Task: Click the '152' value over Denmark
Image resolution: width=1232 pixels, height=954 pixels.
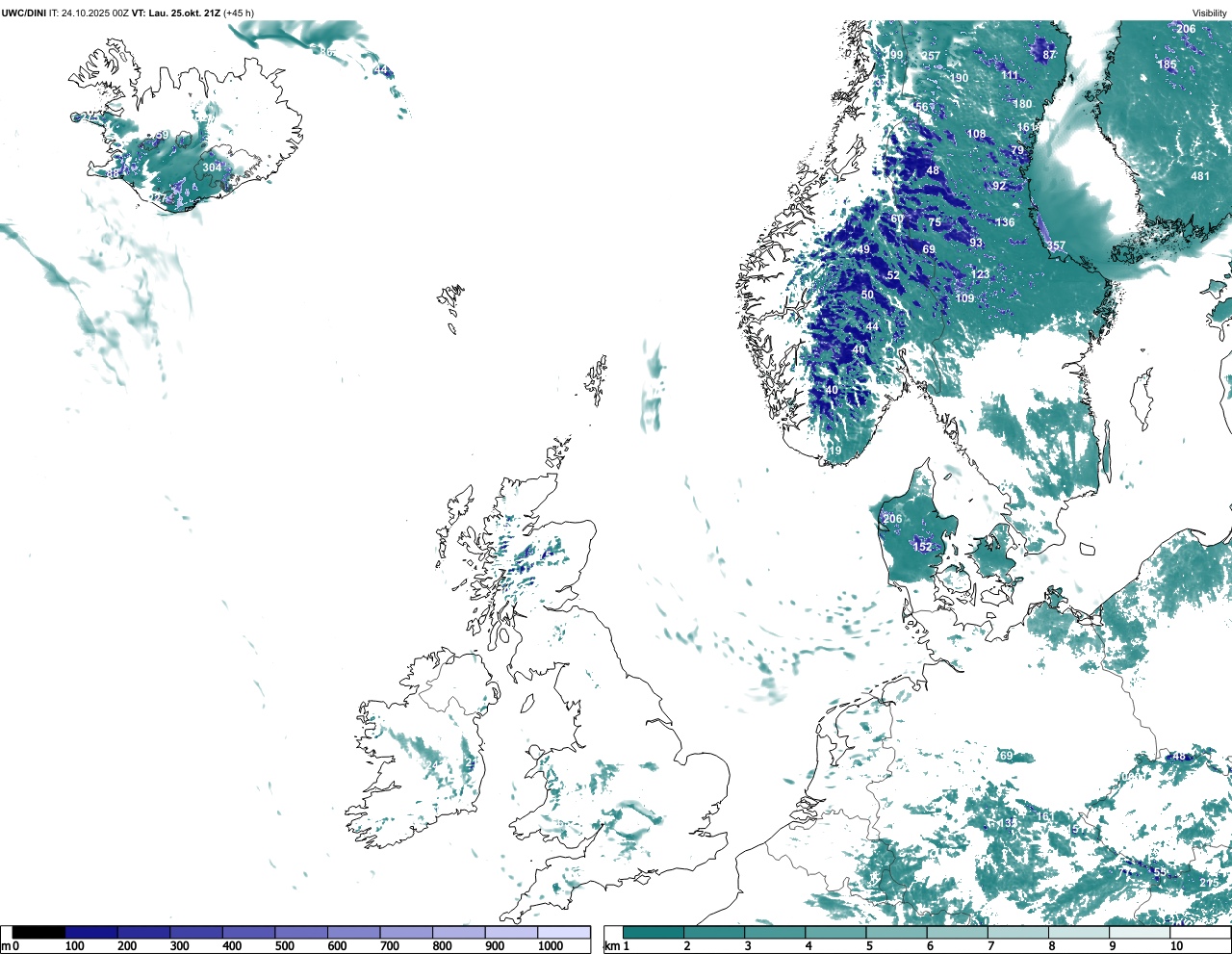Action: 922,547
